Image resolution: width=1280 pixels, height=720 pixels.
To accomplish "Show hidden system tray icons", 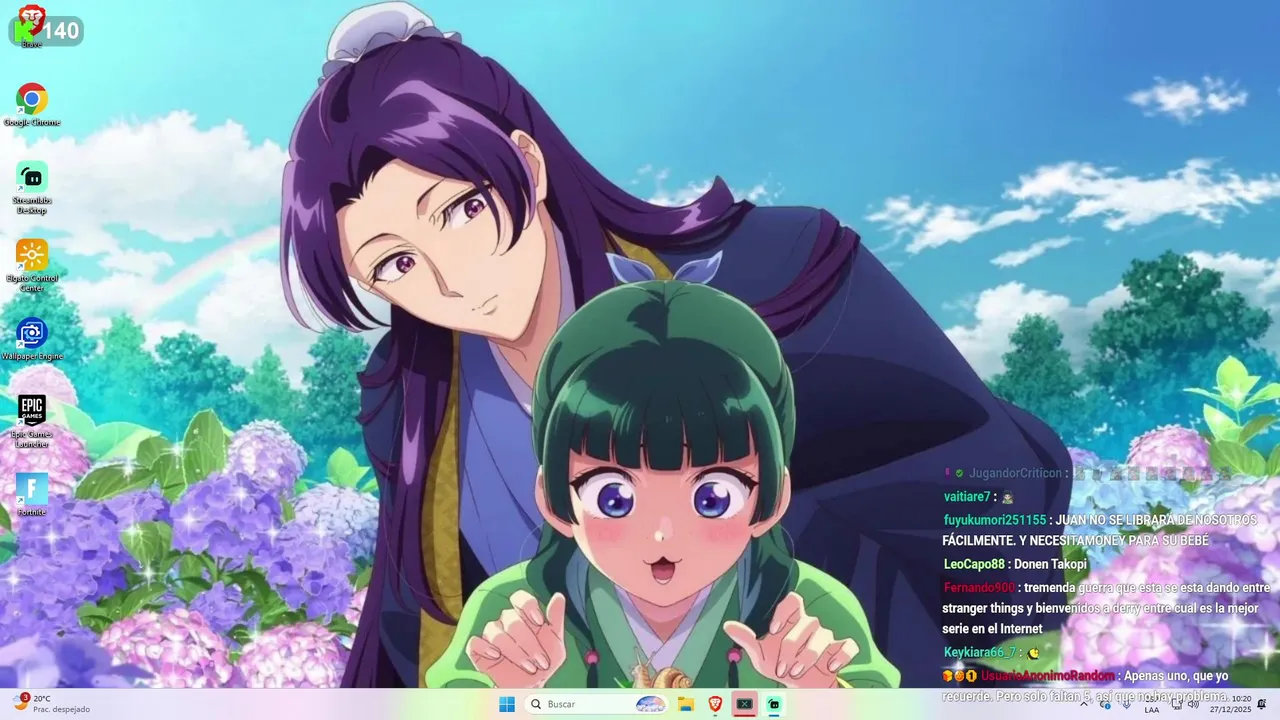I will coord(1084,704).
